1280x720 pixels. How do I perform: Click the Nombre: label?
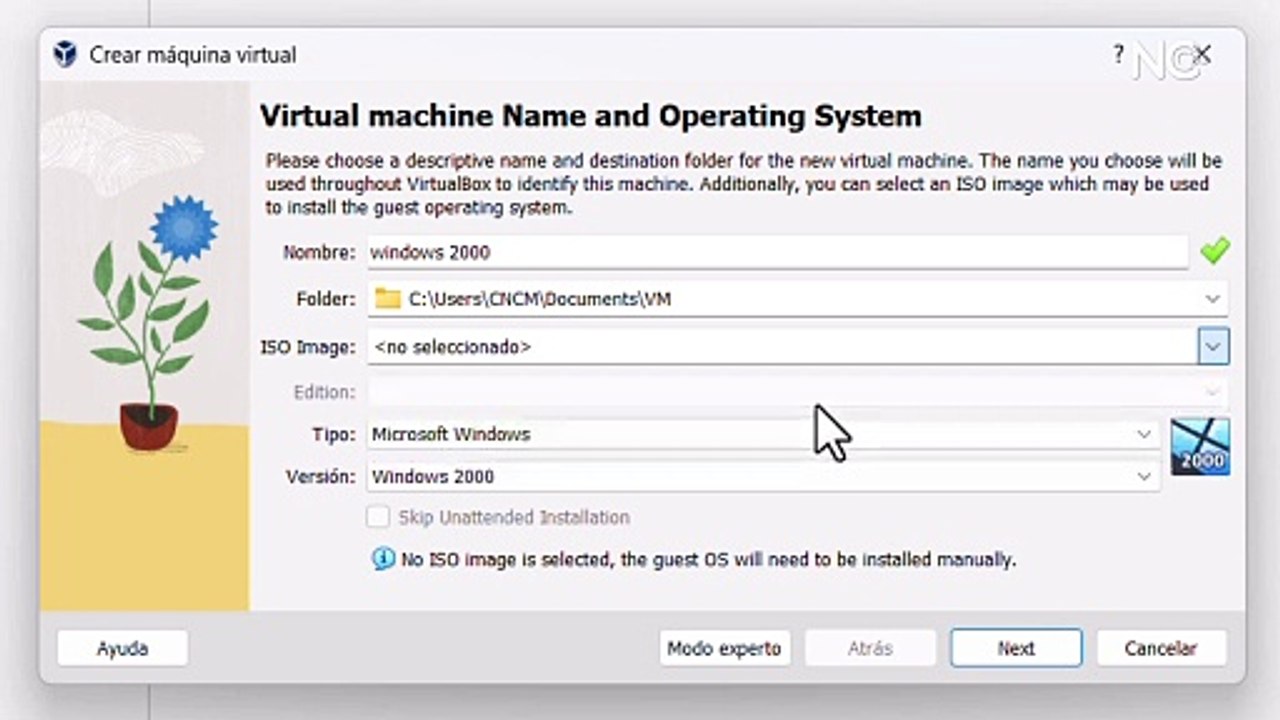click(319, 252)
